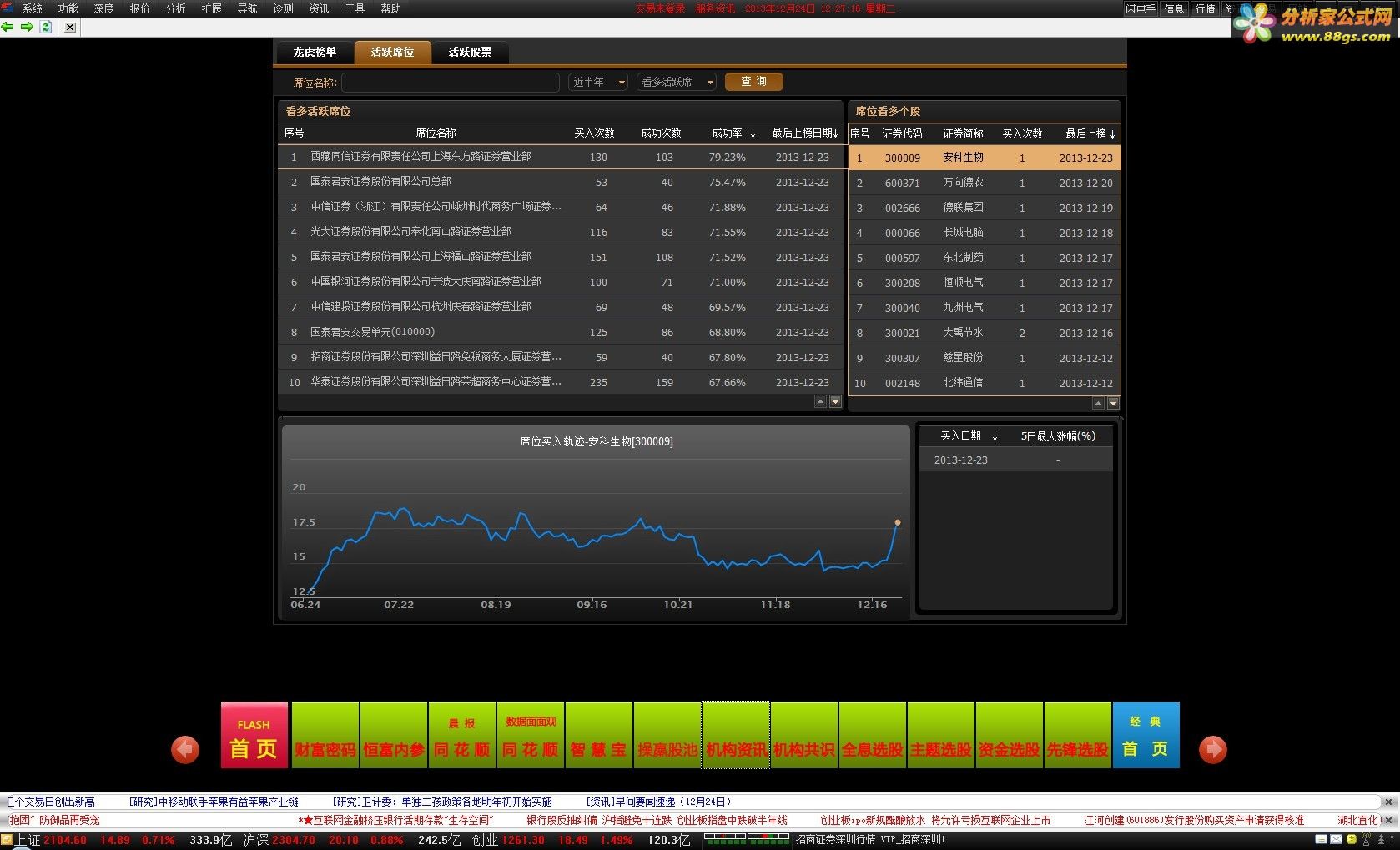Click the 信息 button at top right
Viewport: 1400px width, 850px height.
tap(1174, 8)
